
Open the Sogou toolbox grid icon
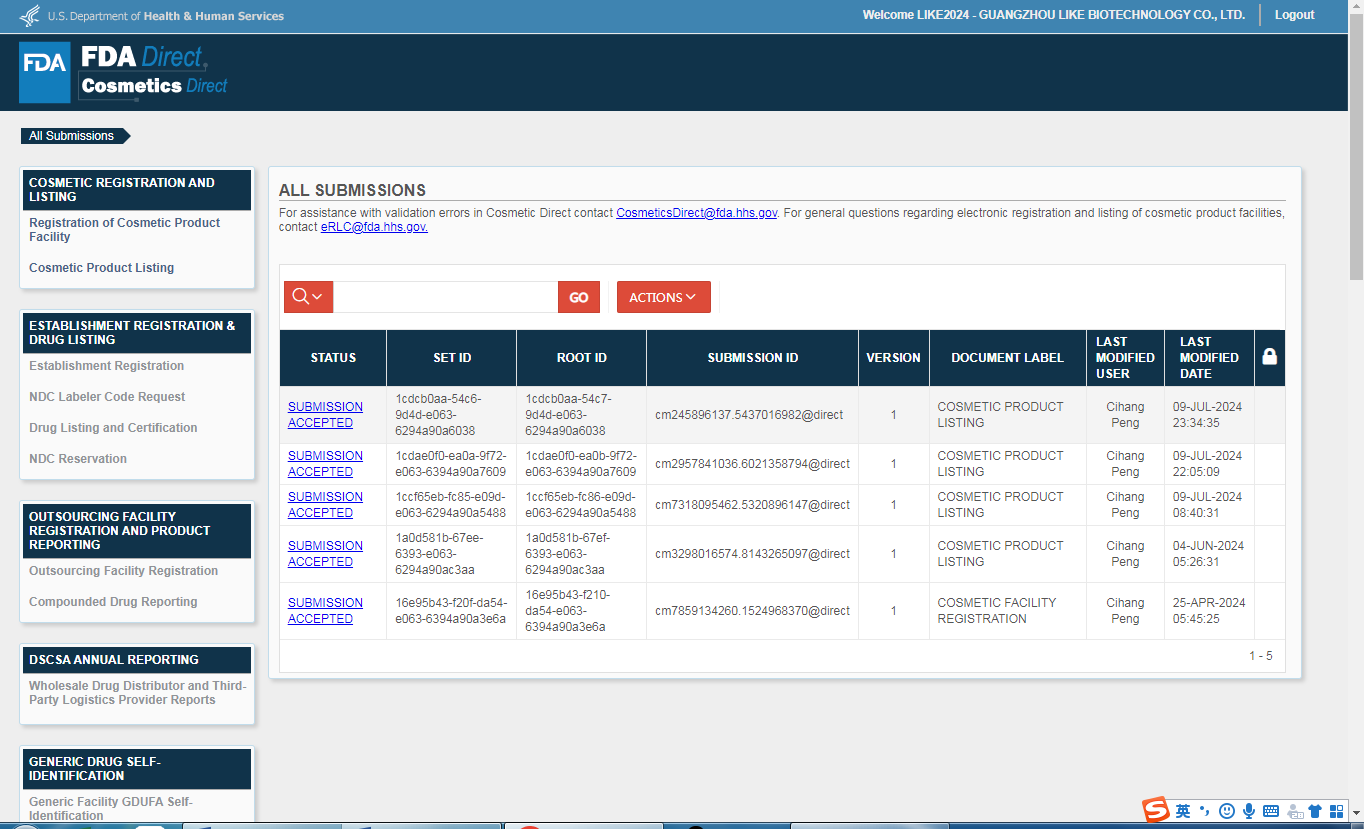click(x=1336, y=811)
